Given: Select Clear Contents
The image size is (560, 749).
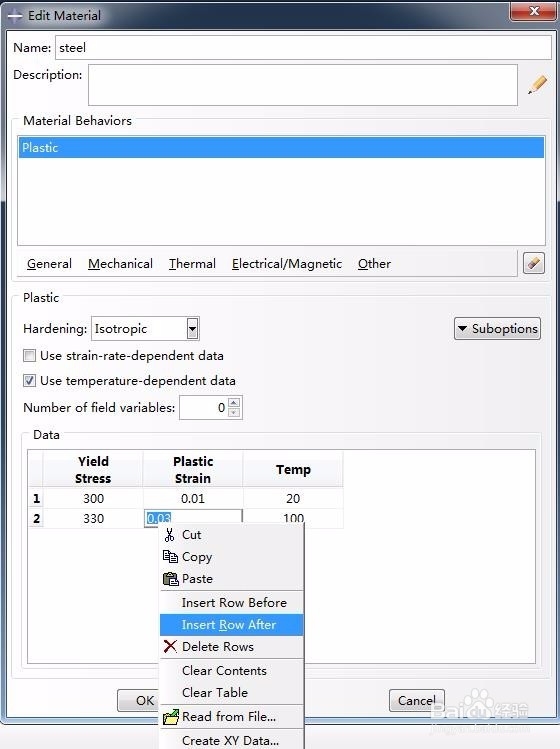Looking at the screenshot, I should pos(232,671).
